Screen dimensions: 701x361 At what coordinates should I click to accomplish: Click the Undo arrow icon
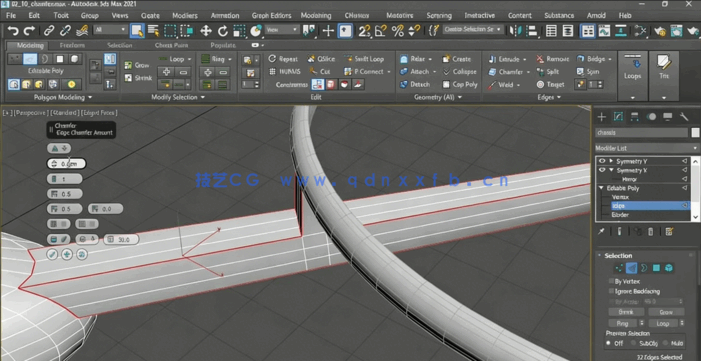13,31
